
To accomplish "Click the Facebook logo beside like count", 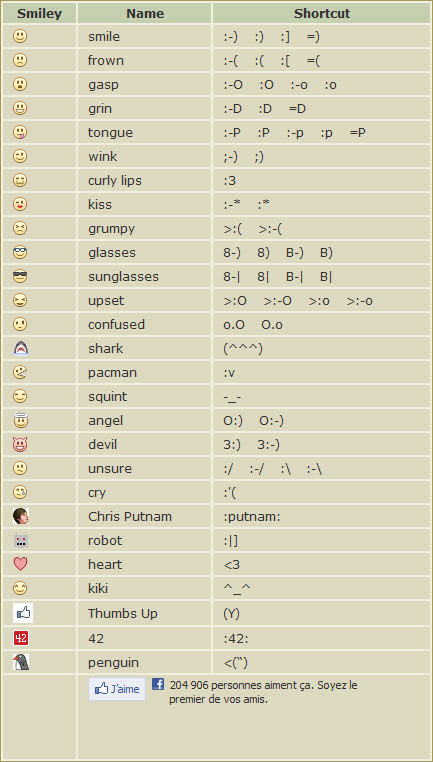I will pos(158,684).
